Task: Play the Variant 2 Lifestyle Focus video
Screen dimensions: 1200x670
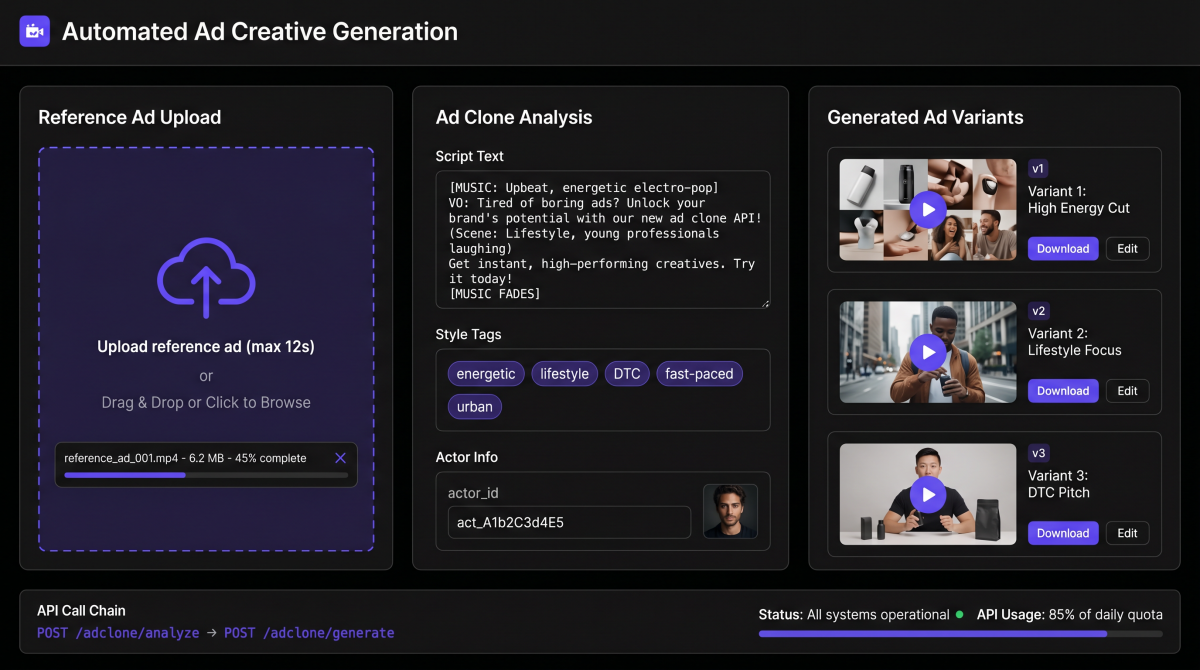Action: tap(927, 352)
